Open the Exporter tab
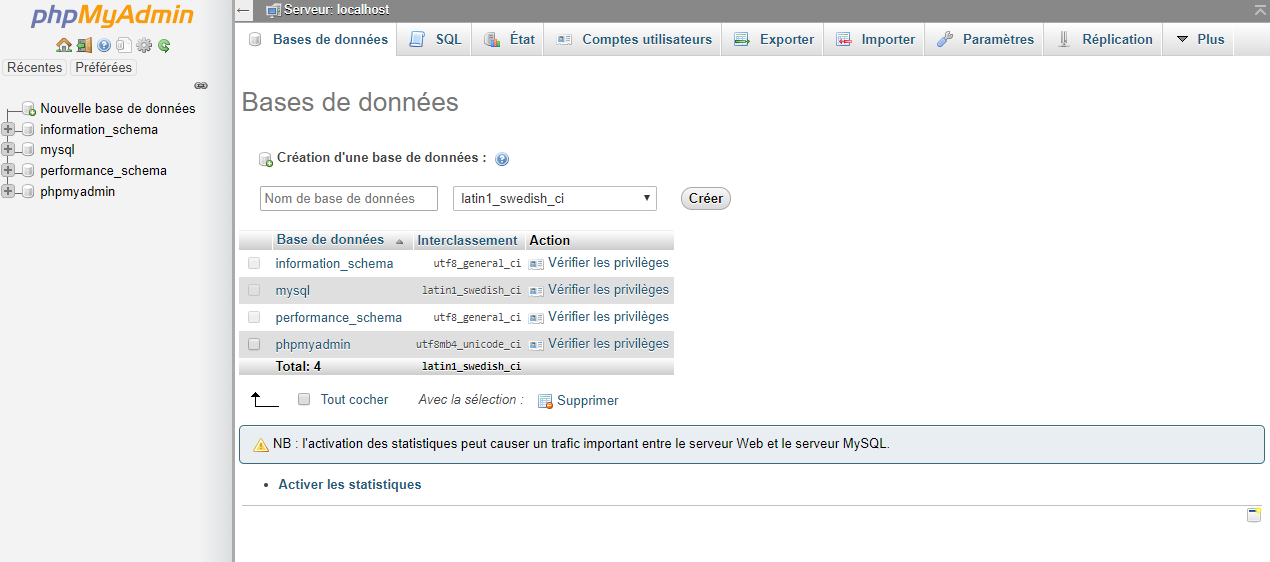Image resolution: width=1270 pixels, height=562 pixels. 773,40
